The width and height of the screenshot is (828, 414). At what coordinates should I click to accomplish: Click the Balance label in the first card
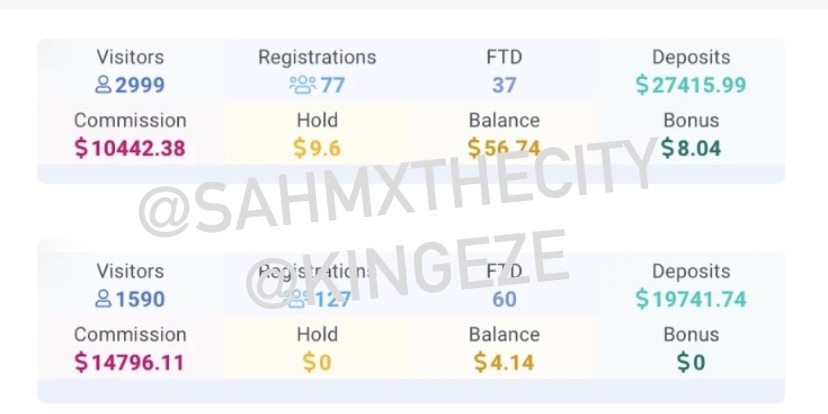pos(504,120)
